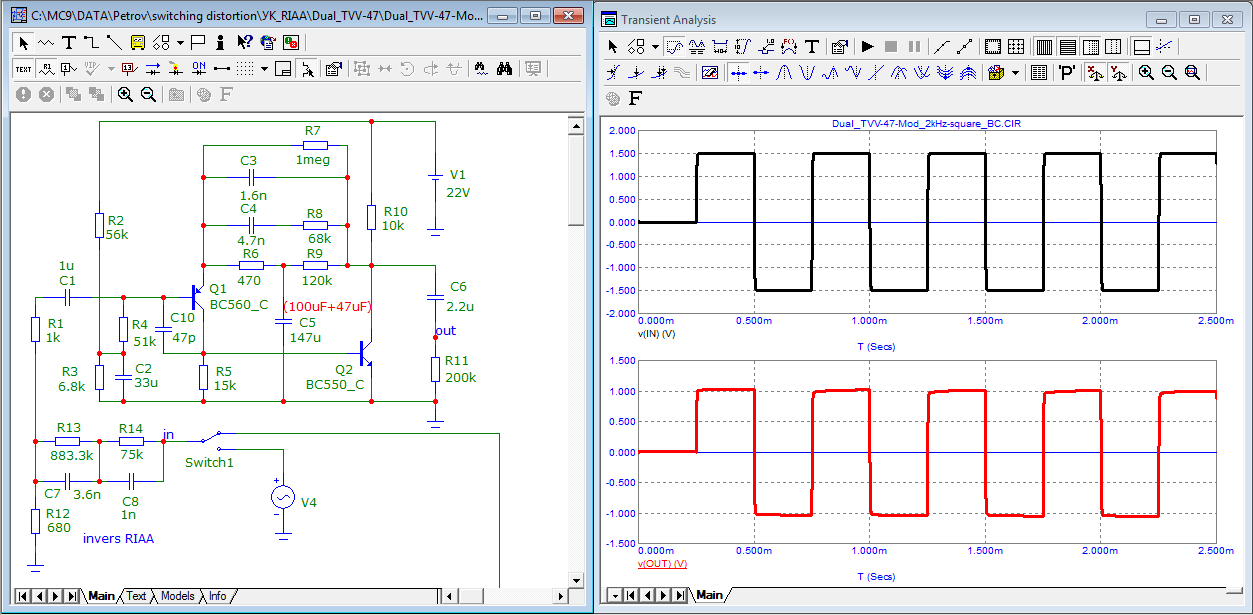1253x615 pixels.
Task: Click the v(OUT) (V) plot label
Action: 662,564
